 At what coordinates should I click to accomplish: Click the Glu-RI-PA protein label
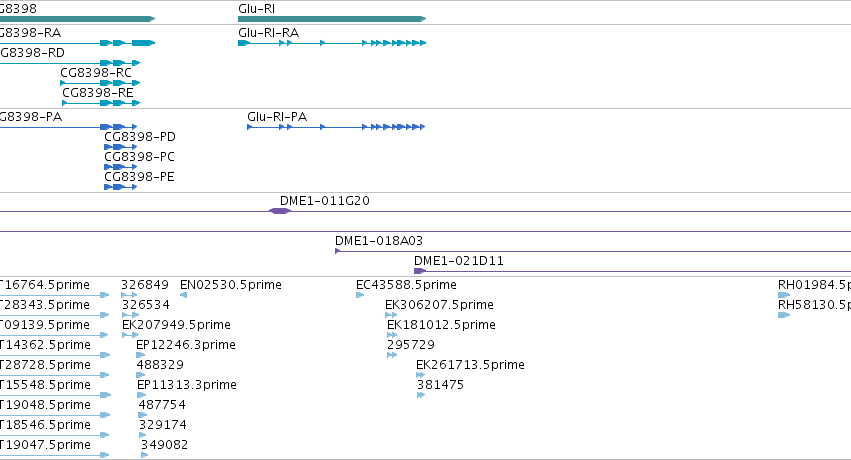(277, 117)
